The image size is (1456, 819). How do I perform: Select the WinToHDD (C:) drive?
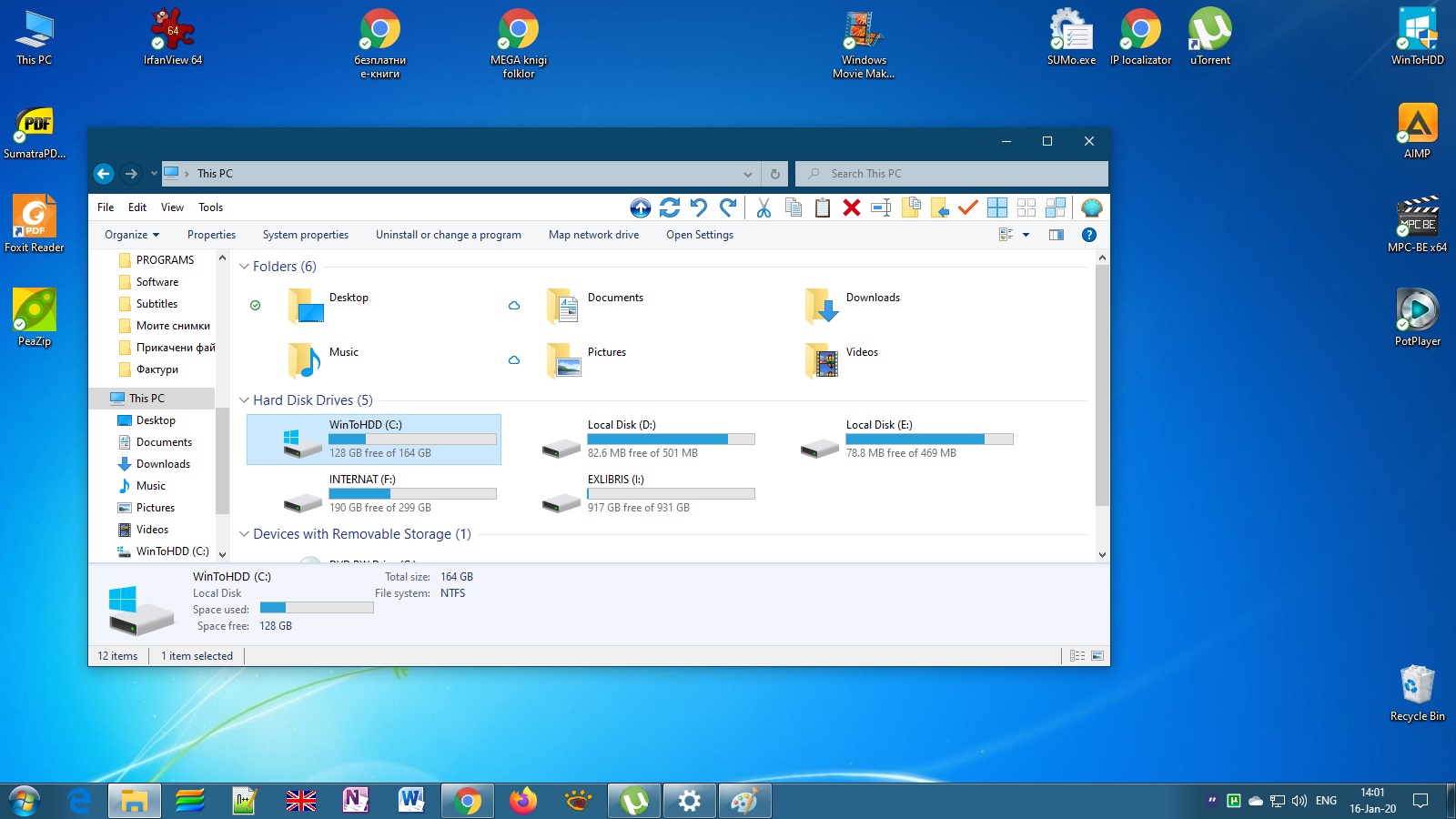coord(374,440)
